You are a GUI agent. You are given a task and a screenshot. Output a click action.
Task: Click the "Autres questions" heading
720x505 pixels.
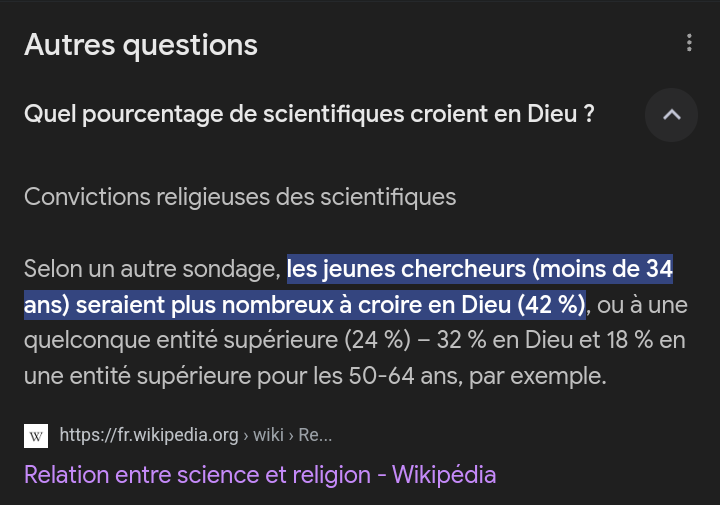pos(141,45)
